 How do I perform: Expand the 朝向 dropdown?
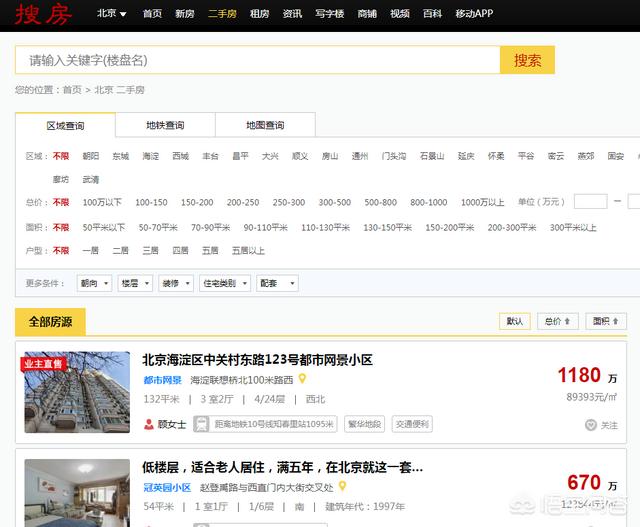click(x=94, y=283)
